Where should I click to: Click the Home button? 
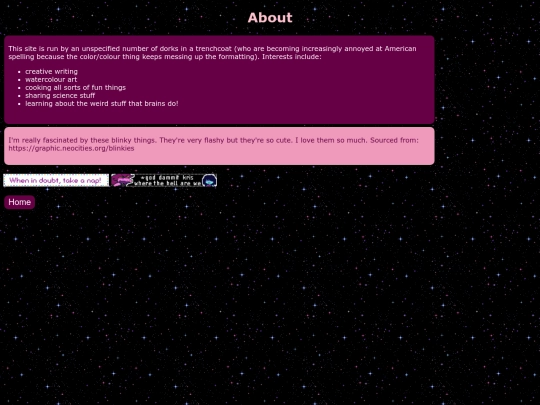click(20, 202)
